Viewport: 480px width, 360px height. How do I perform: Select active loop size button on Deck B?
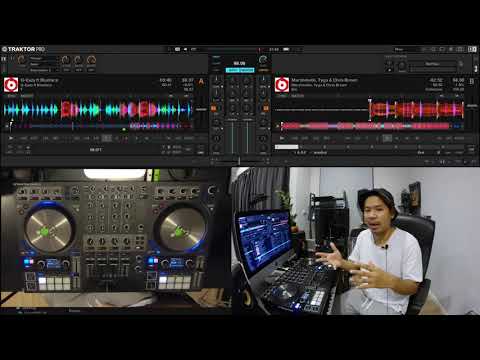(387, 138)
